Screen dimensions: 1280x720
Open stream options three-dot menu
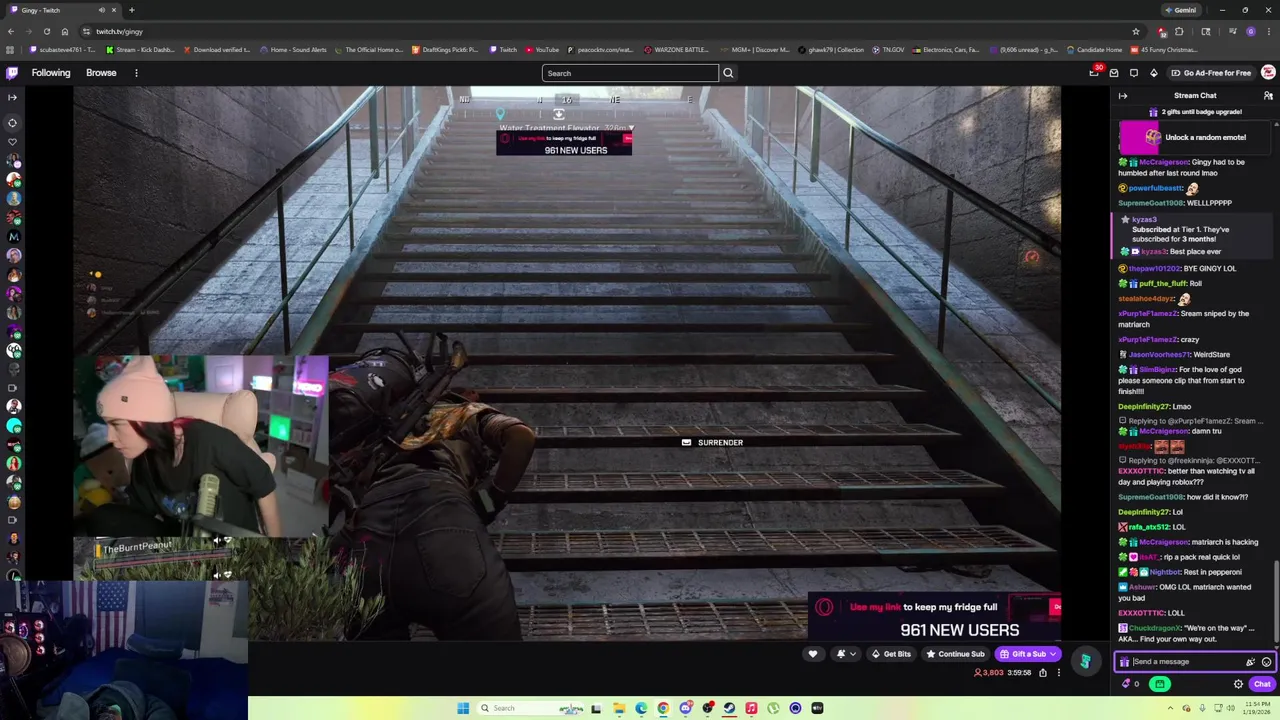tap(1058, 673)
